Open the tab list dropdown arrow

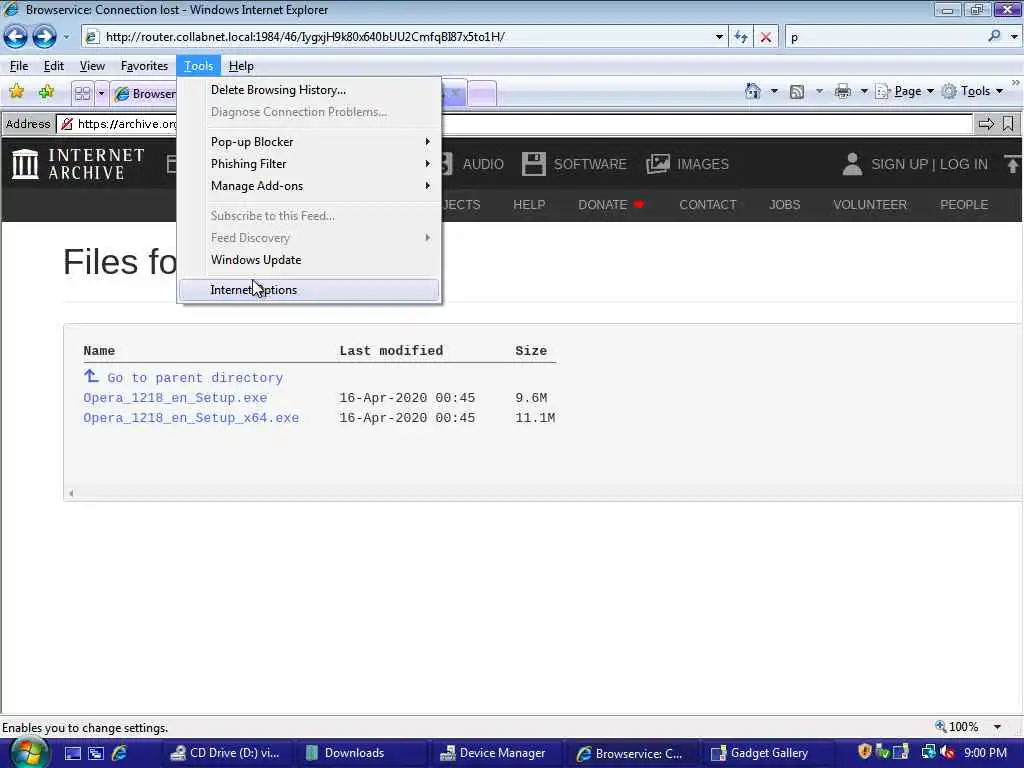coord(101,93)
